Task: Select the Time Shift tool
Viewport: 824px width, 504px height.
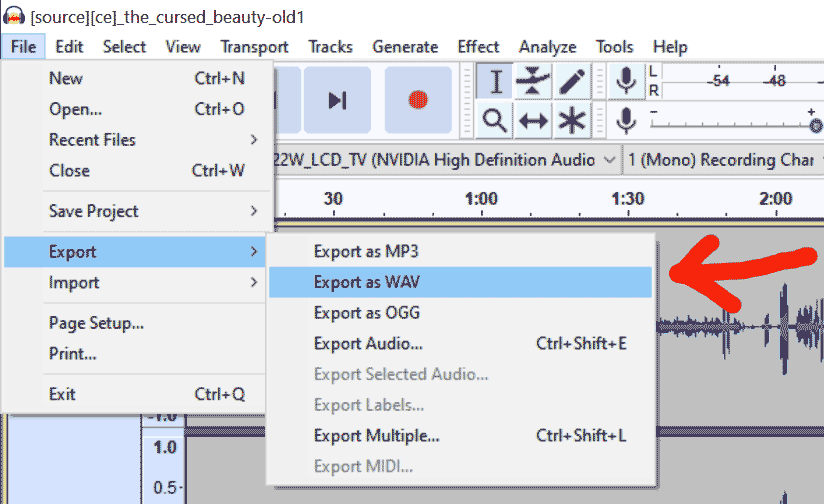Action: coord(533,120)
